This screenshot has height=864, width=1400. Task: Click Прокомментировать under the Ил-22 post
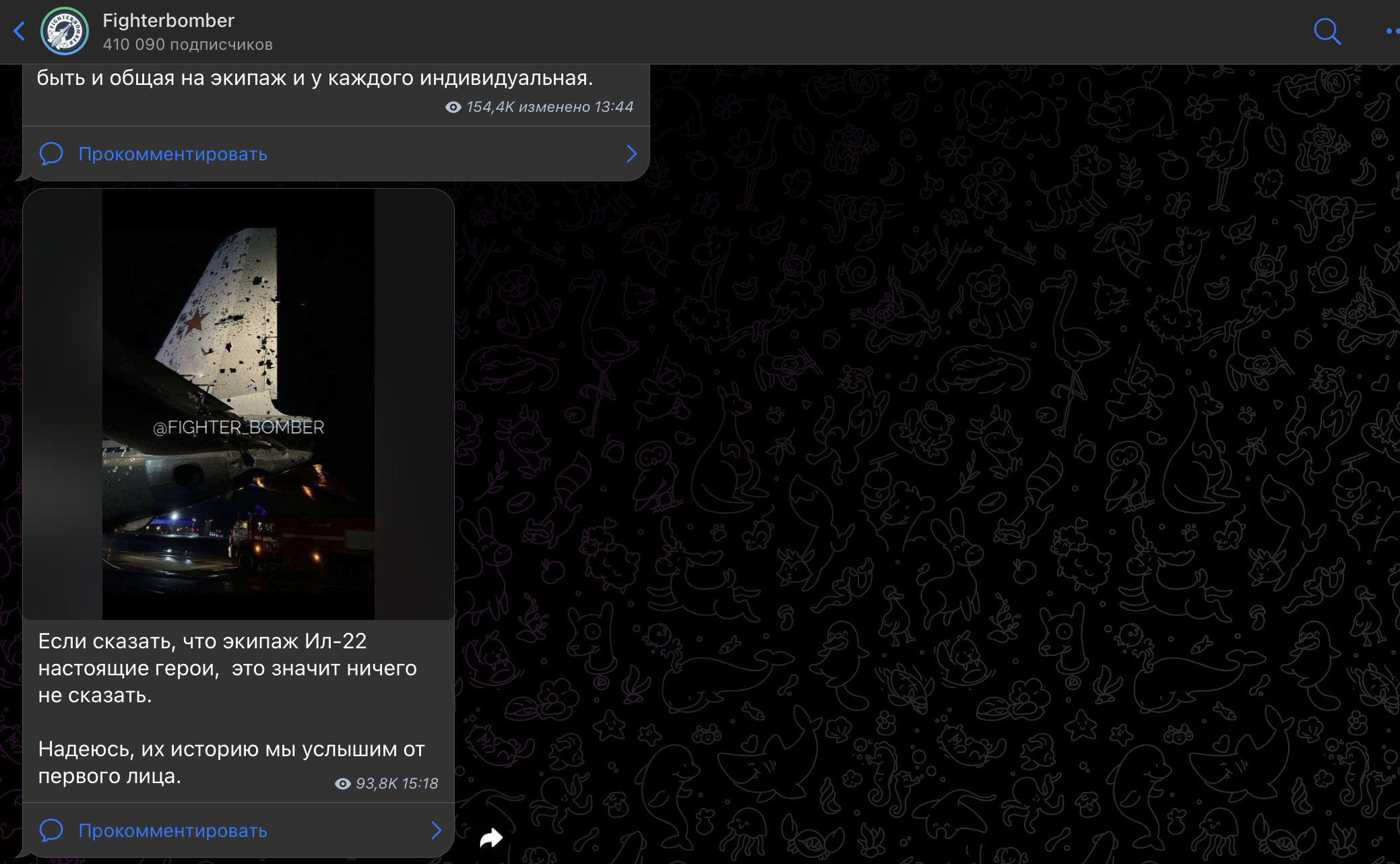(172, 831)
